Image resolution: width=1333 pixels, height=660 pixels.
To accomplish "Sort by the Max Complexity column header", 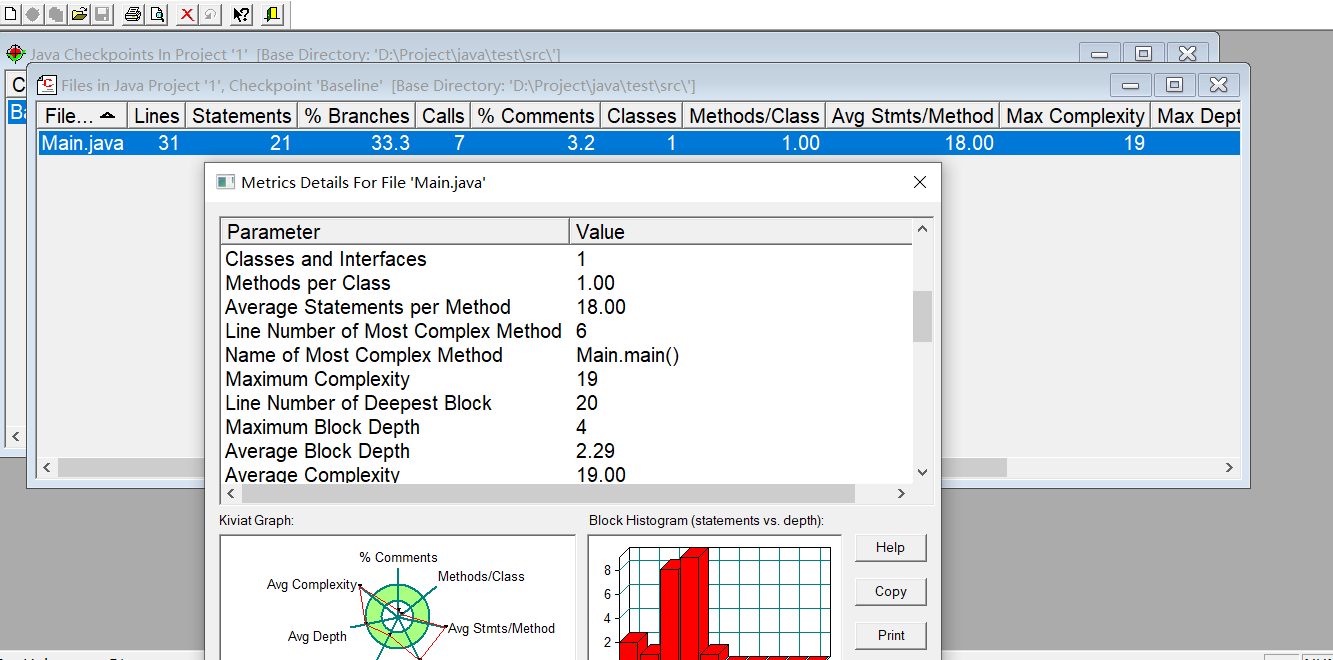I will tap(1075, 116).
